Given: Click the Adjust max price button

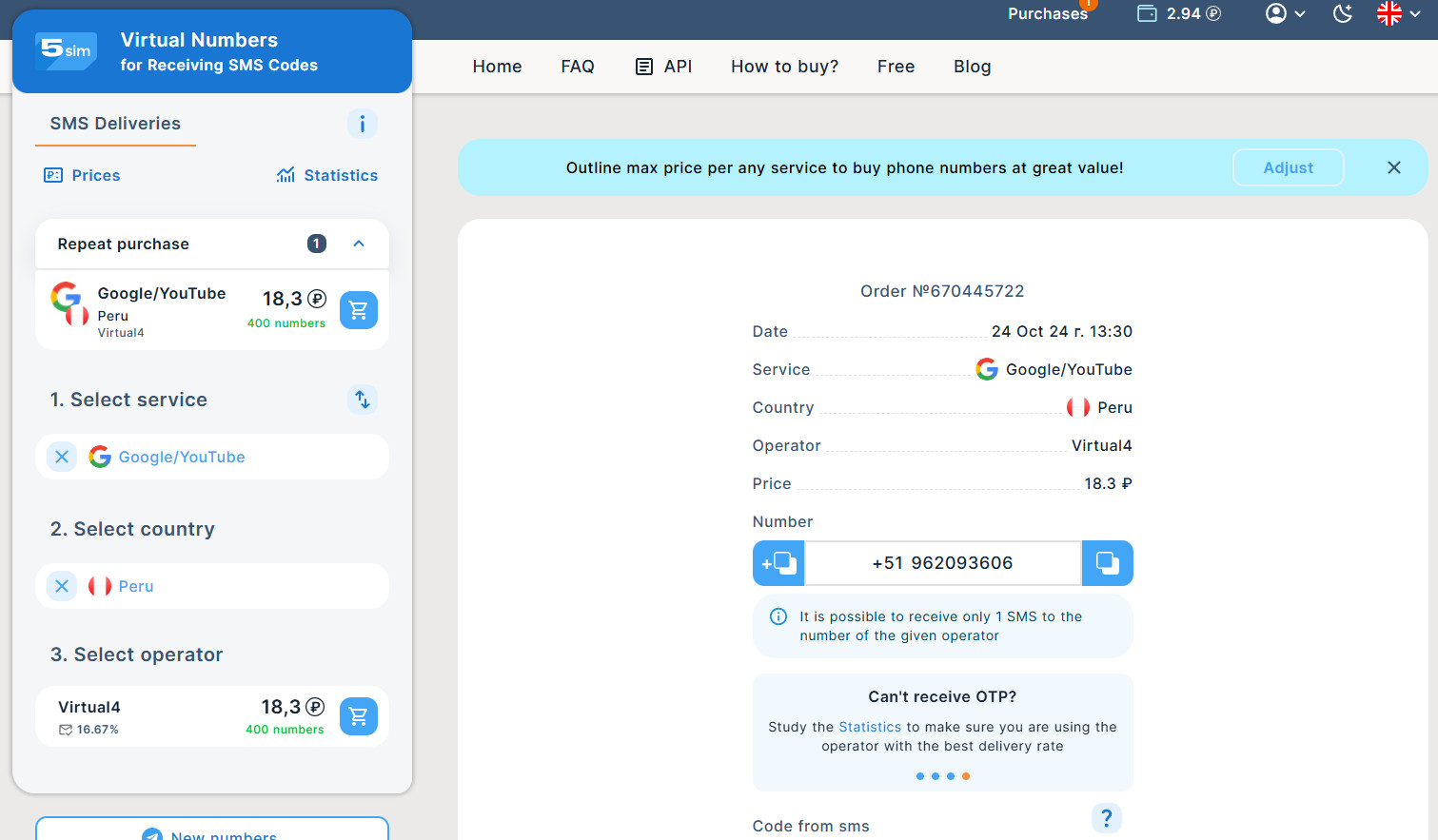Looking at the screenshot, I should [1289, 167].
